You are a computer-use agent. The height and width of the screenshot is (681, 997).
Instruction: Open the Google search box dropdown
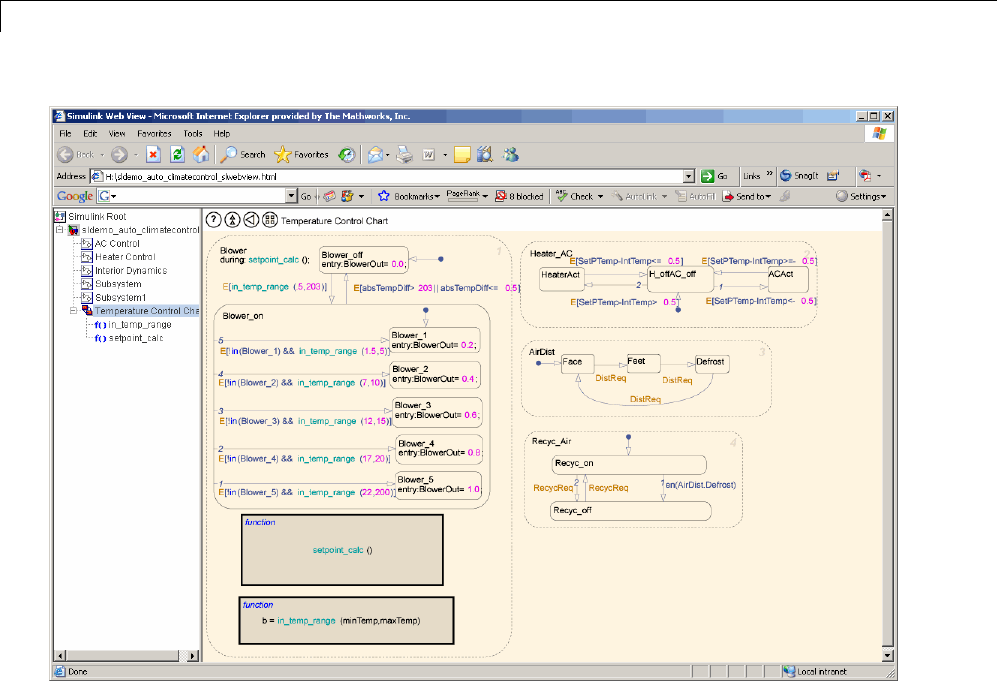[x=291, y=196]
